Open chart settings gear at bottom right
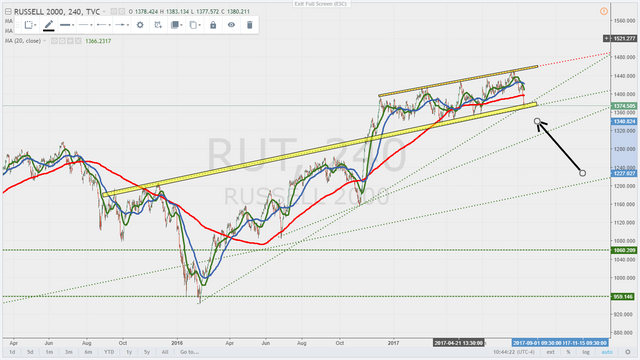Image resolution: width=640 pixels, height=360 pixels. [x=628, y=352]
